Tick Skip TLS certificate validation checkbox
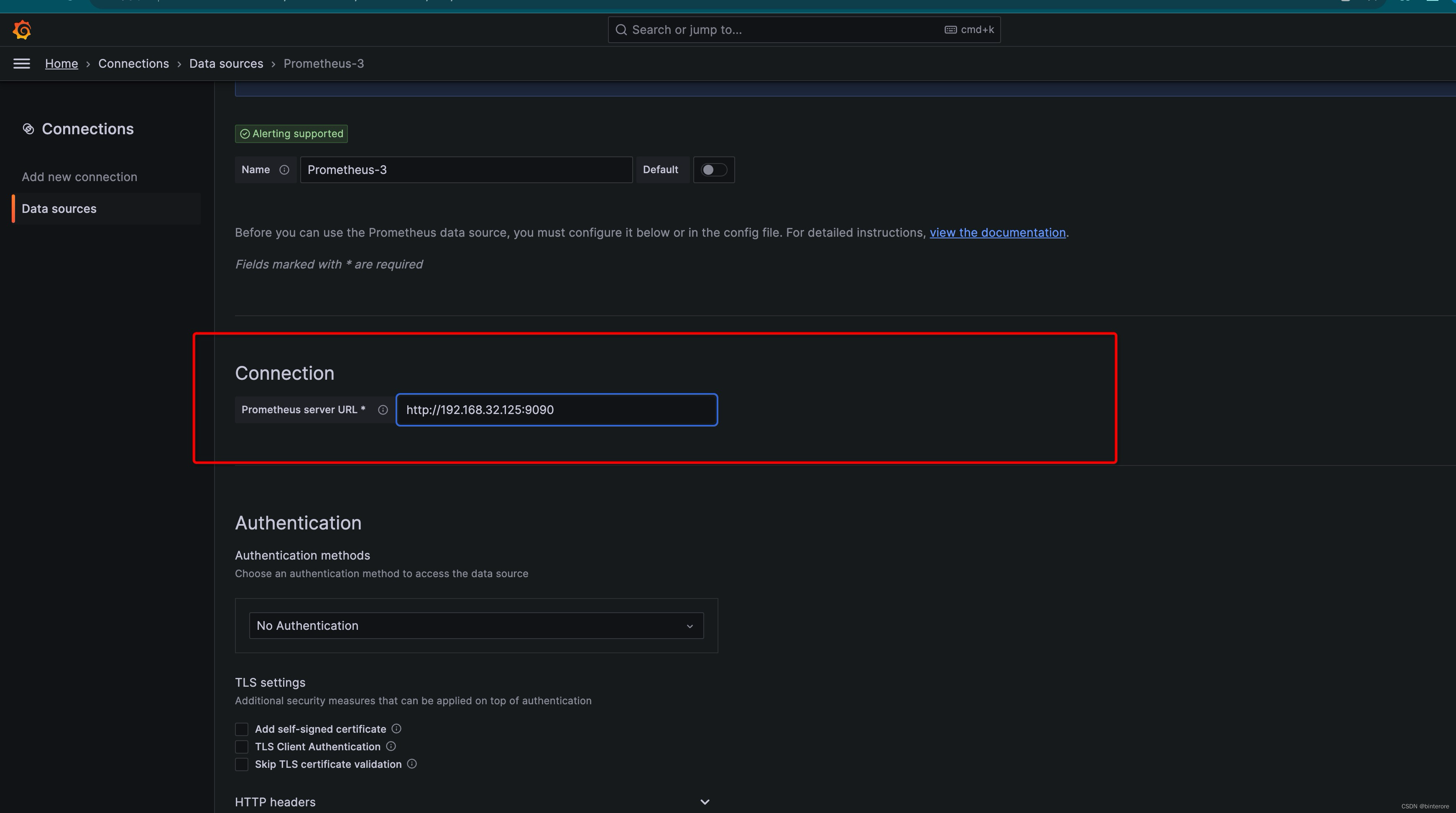 point(241,764)
